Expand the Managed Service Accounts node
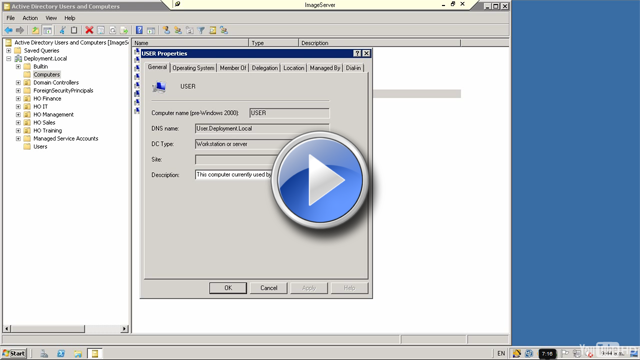The width and height of the screenshot is (640, 360). [x=18, y=139]
